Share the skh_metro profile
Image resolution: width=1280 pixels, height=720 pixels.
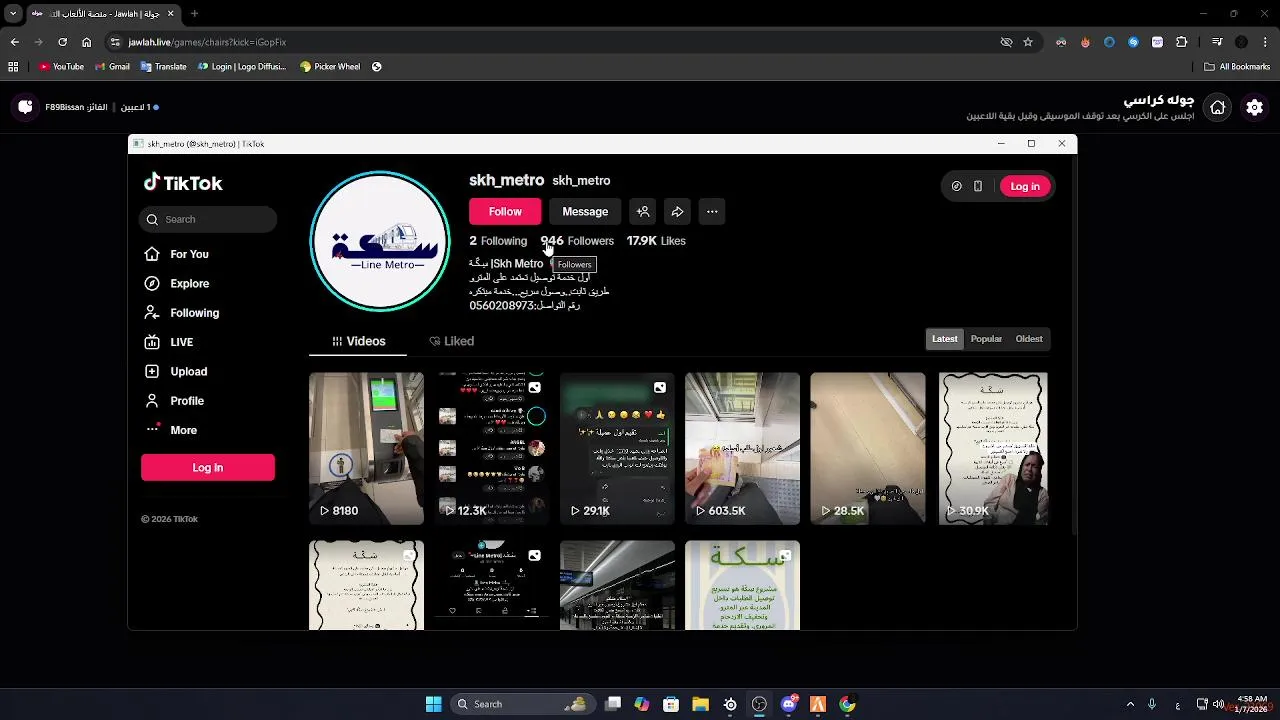click(677, 211)
